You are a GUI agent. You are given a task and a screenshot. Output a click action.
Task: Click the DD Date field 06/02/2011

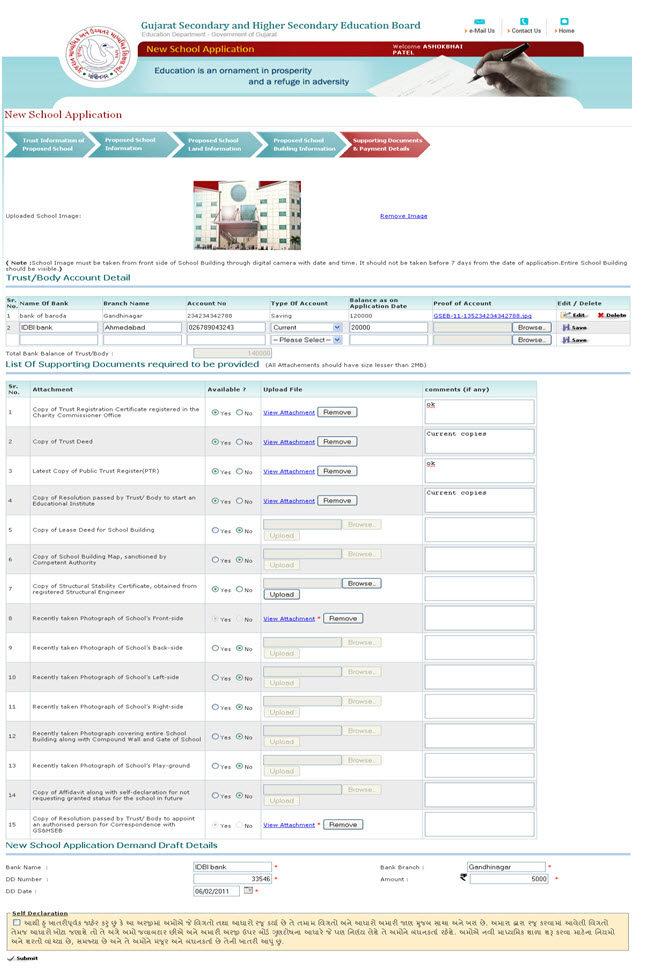point(217,891)
